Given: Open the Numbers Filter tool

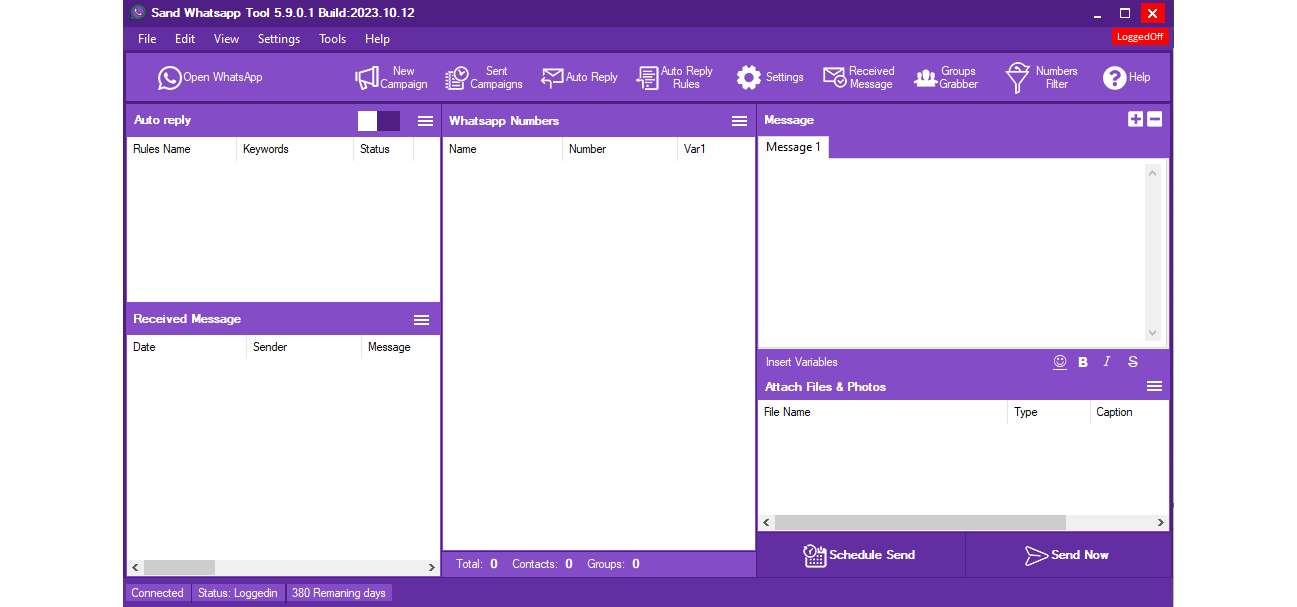Looking at the screenshot, I should (x=1041, y=77).
